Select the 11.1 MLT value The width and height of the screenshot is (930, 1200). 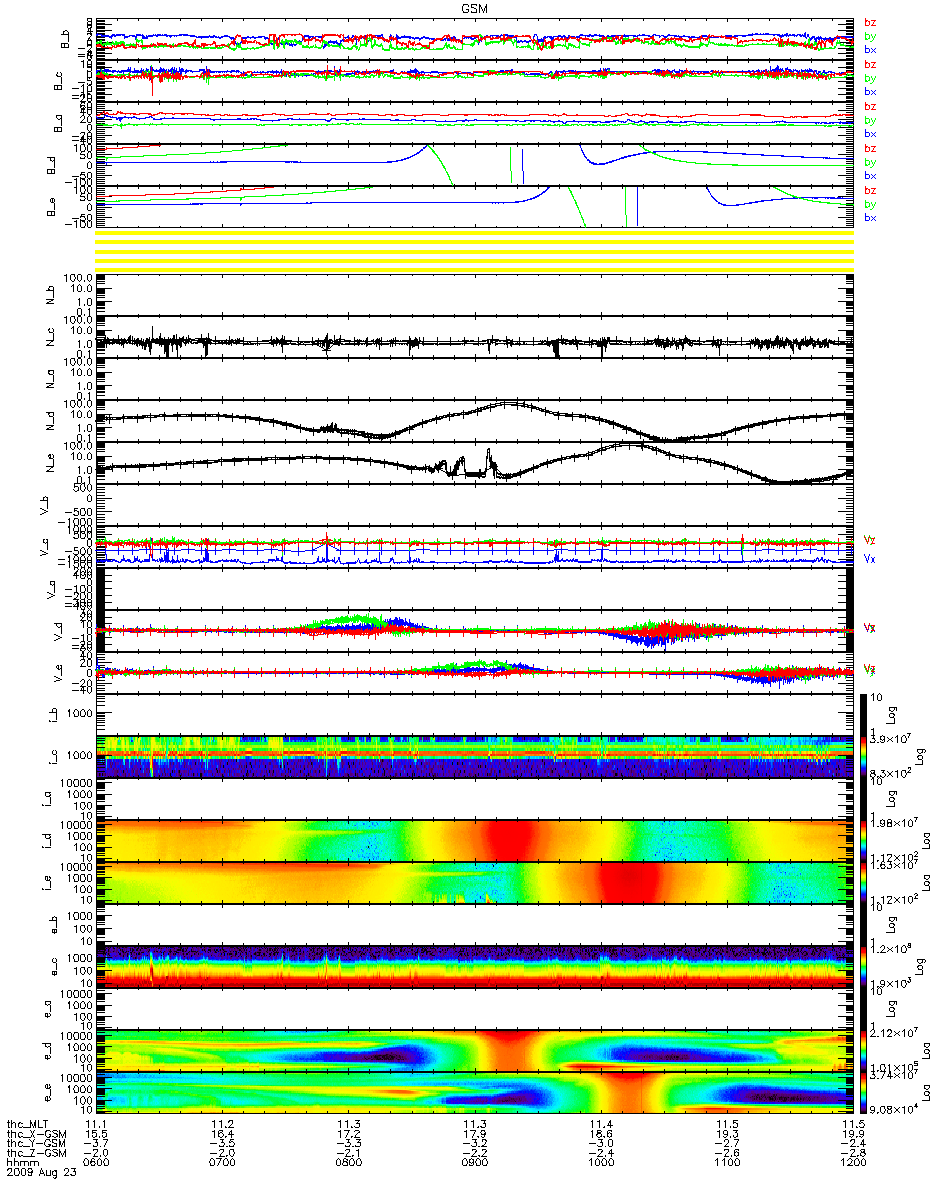97,1125
